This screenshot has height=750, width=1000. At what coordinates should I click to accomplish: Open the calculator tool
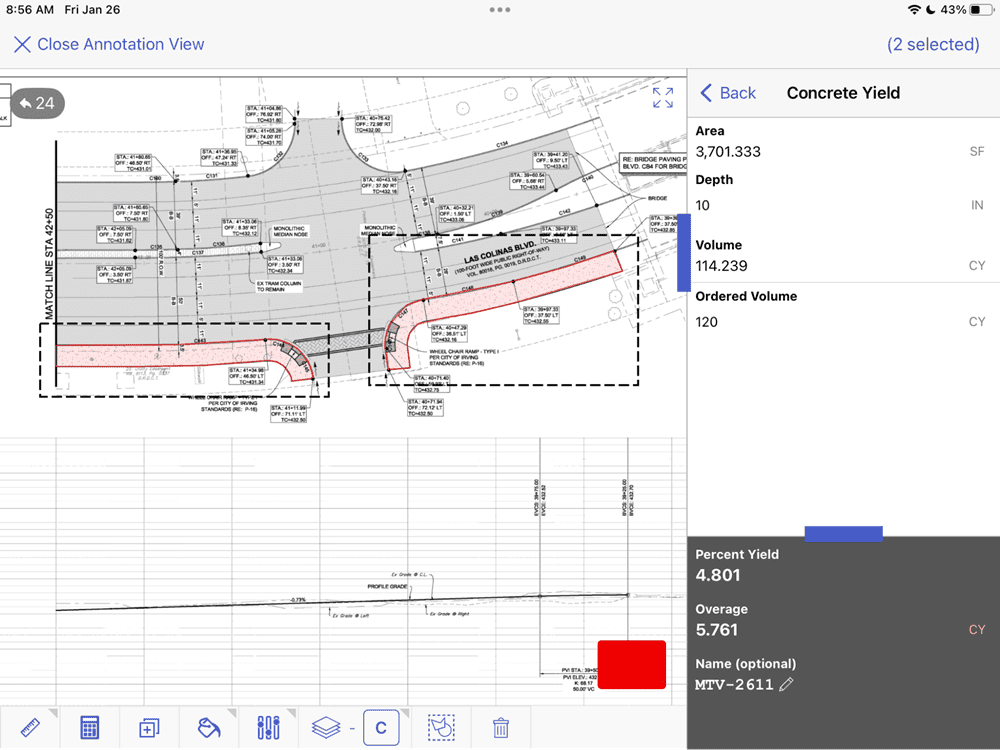click(x=89, y=727)
